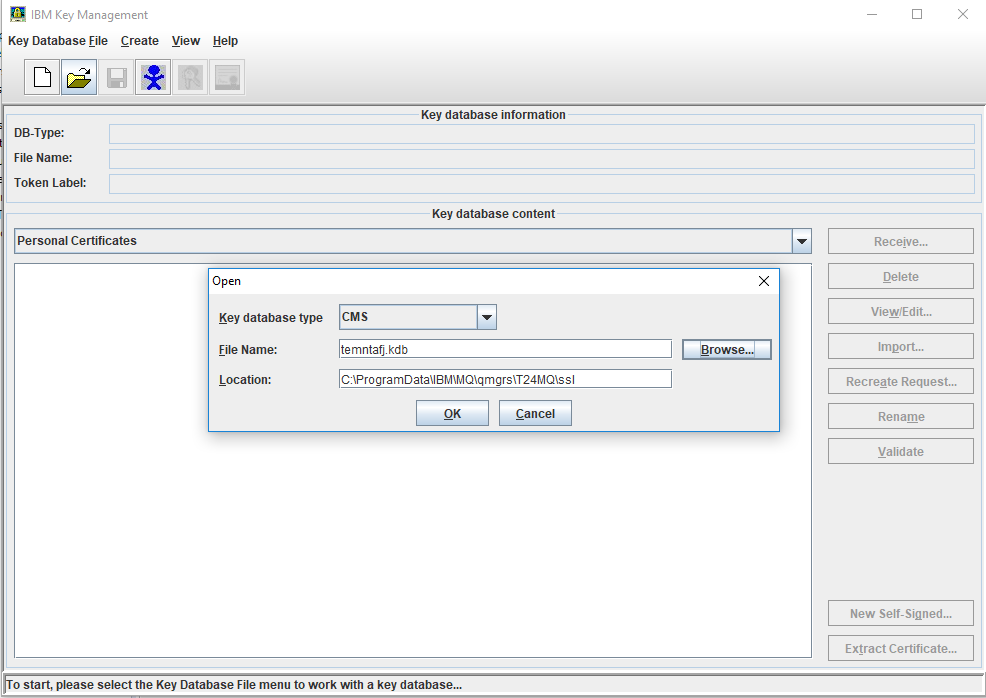
Task: Close the Open dialog with its X
Action: pos(764,281)
